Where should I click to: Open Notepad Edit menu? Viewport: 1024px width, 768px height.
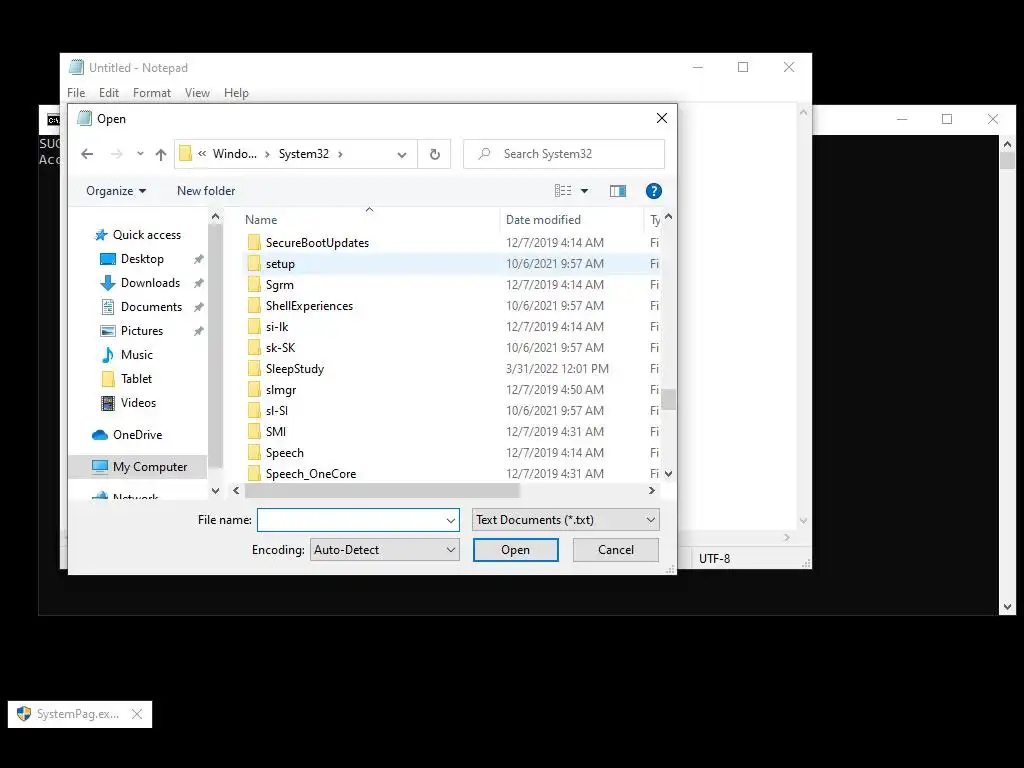108,93
